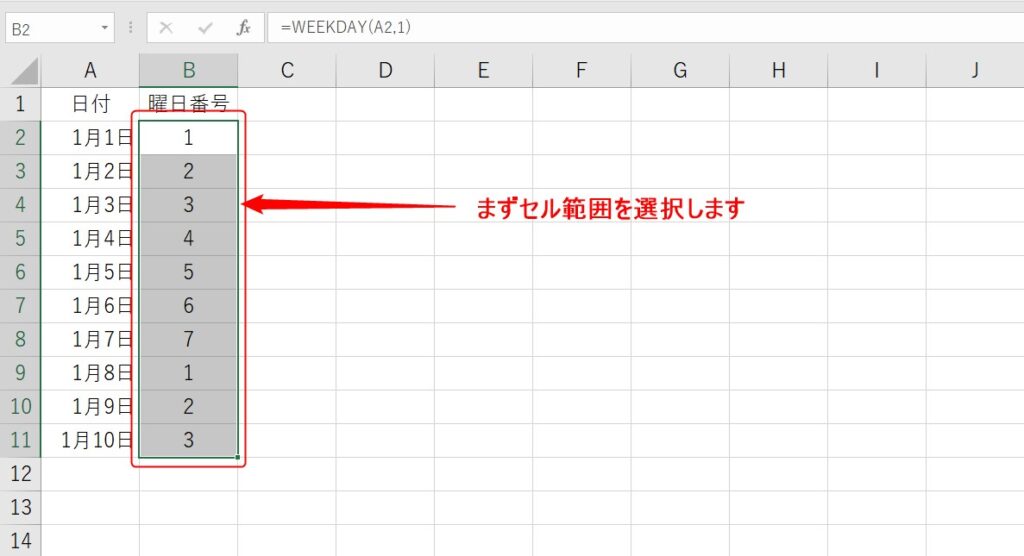Image resolution: width=1024 pixels, height=556 pixels.
Task: Select row 6 header
Action: (20, 272)
